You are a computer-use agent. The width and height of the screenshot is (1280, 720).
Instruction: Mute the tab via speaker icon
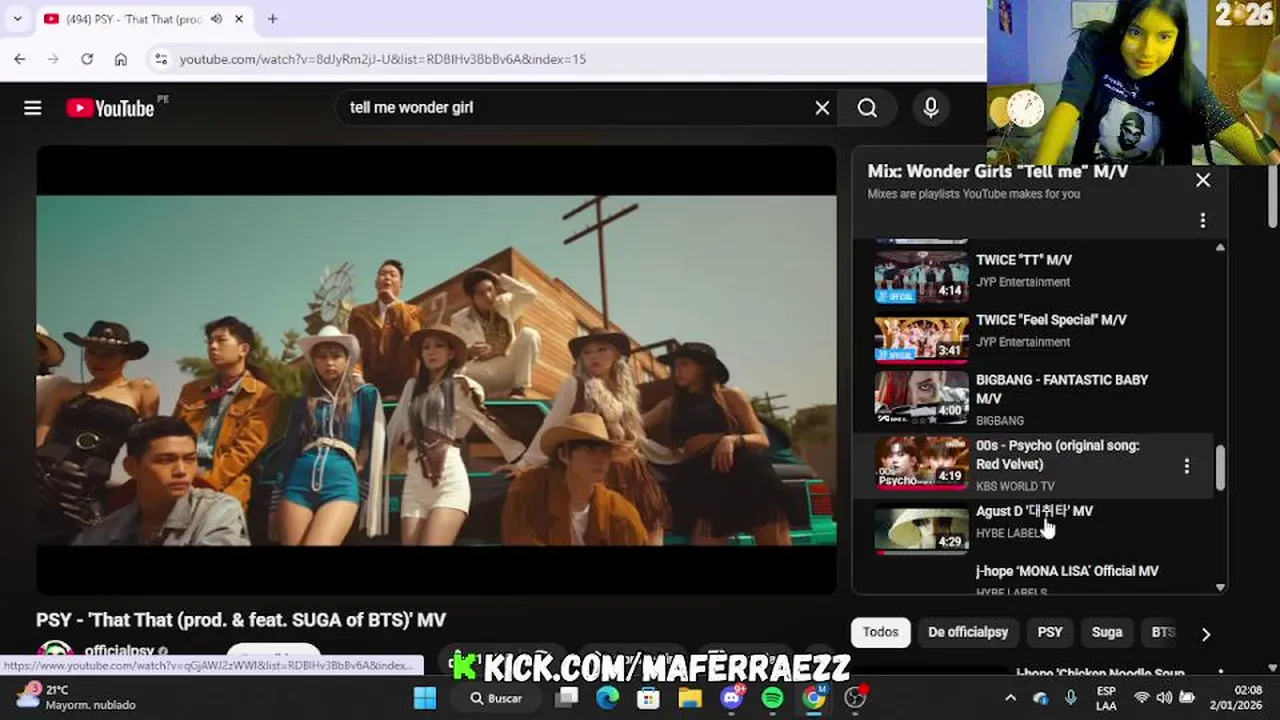point(216,19)
